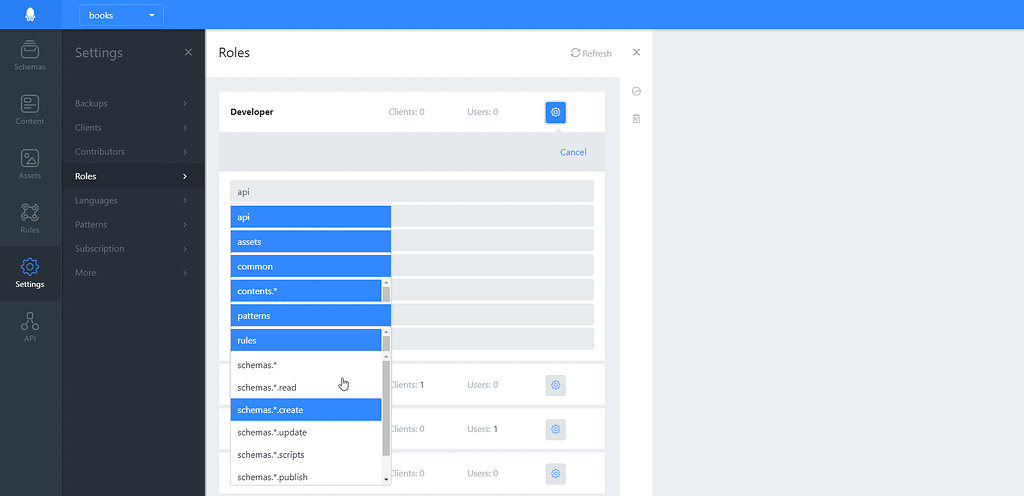The image size is (1024, 496).
Task: Close the Settings panel
Action: [188, 52]
